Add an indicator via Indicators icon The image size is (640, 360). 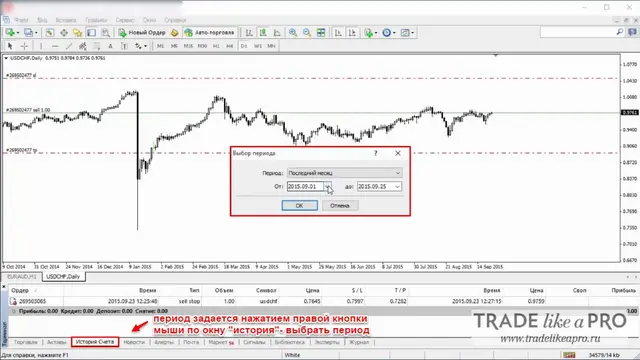[x=368, y=33]
